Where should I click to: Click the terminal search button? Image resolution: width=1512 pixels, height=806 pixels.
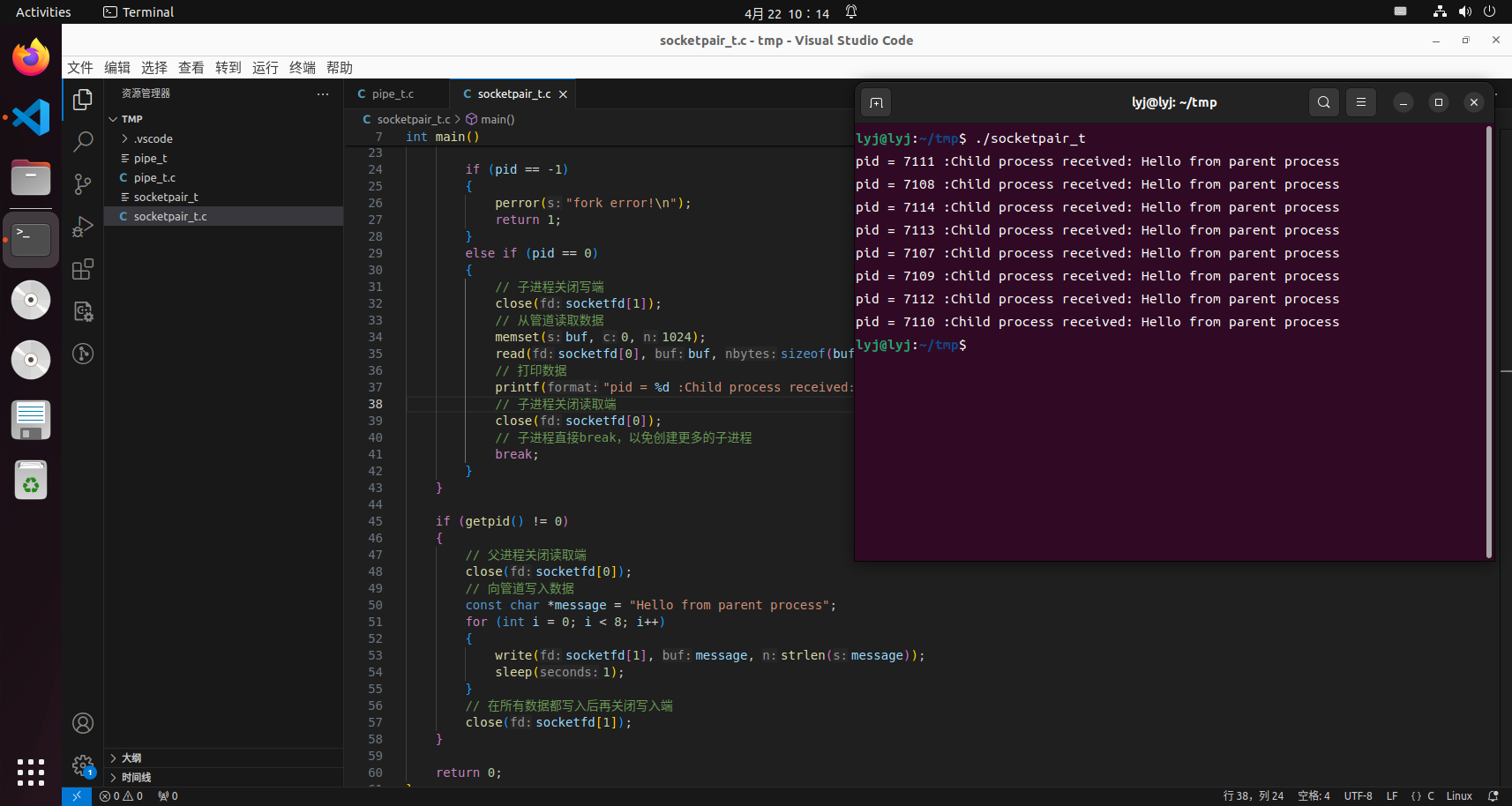(1324, 102)
